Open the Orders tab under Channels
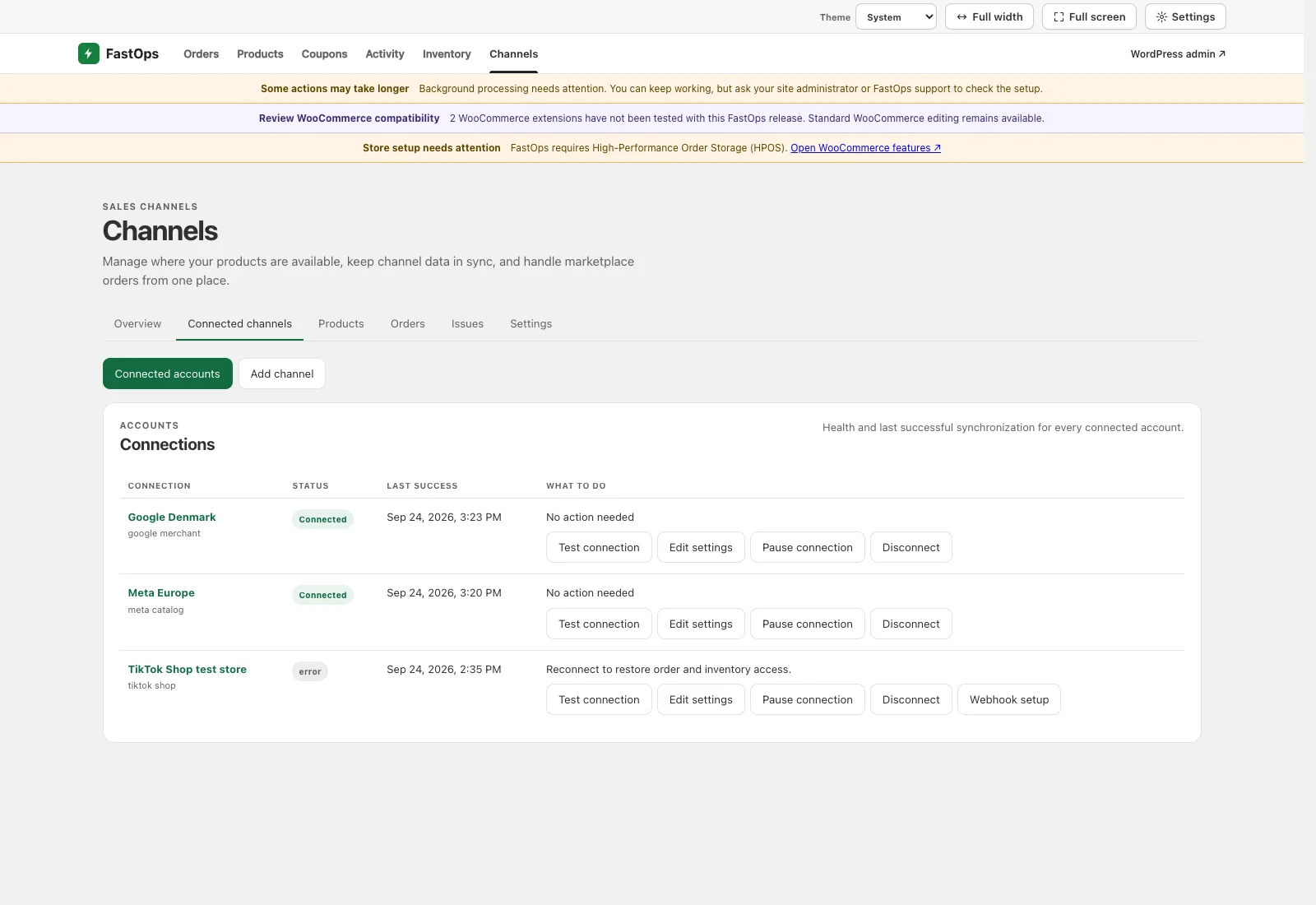Image resolution: width=1316 pixels, height=905 pixels. click(408, 324)
